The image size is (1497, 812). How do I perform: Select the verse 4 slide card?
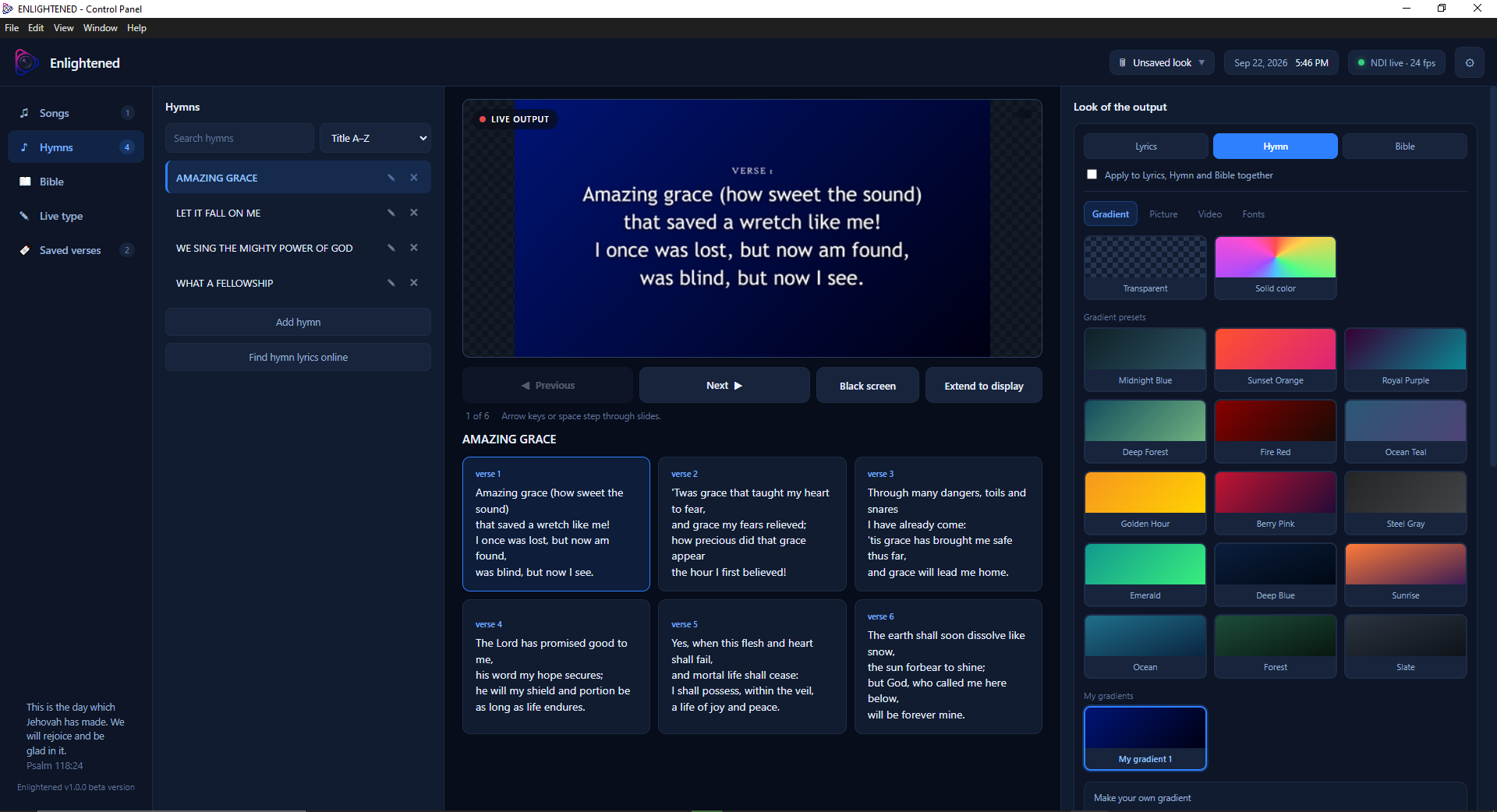(556, 666)
